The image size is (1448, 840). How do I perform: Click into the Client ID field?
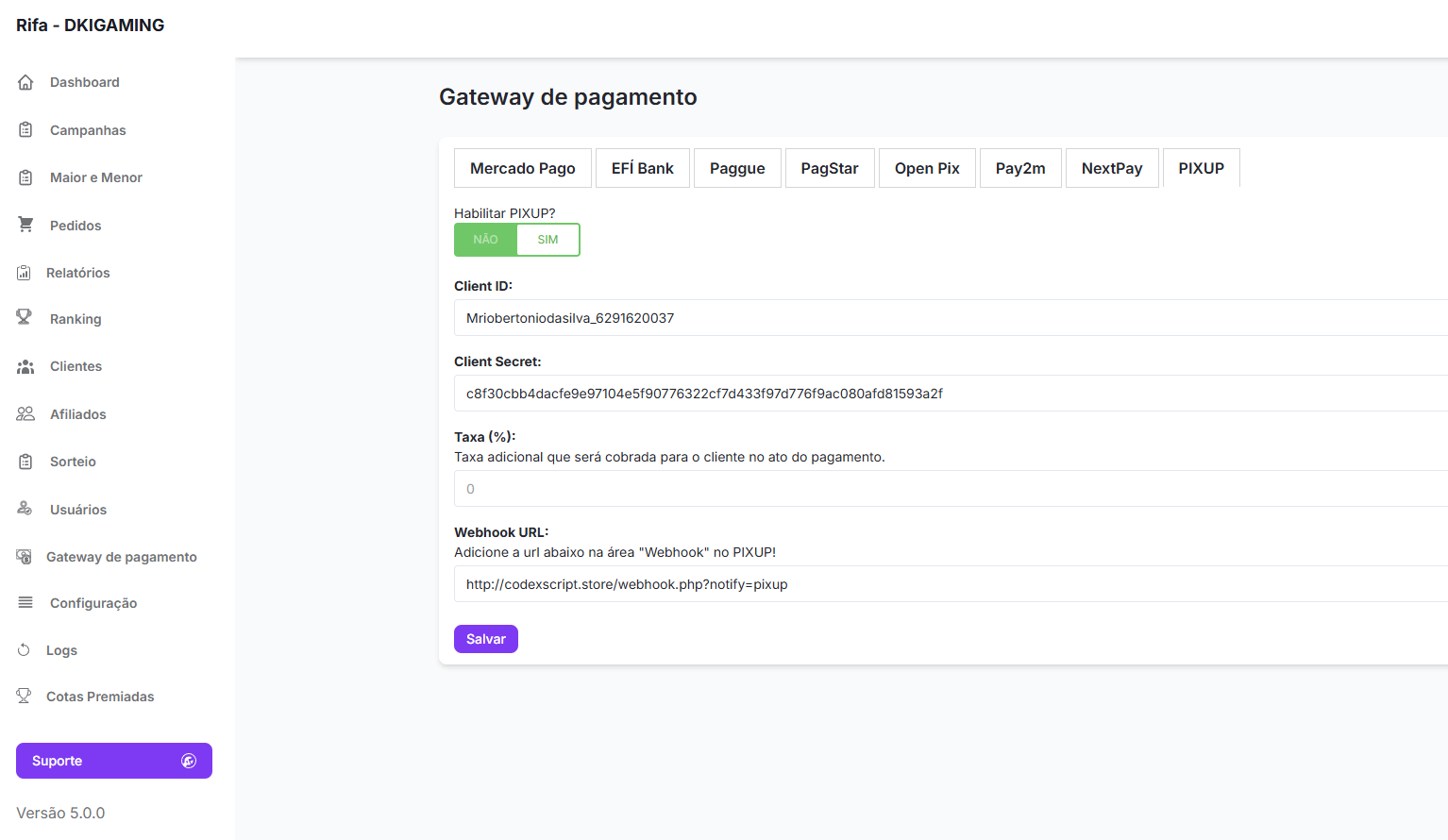point(944,318)
